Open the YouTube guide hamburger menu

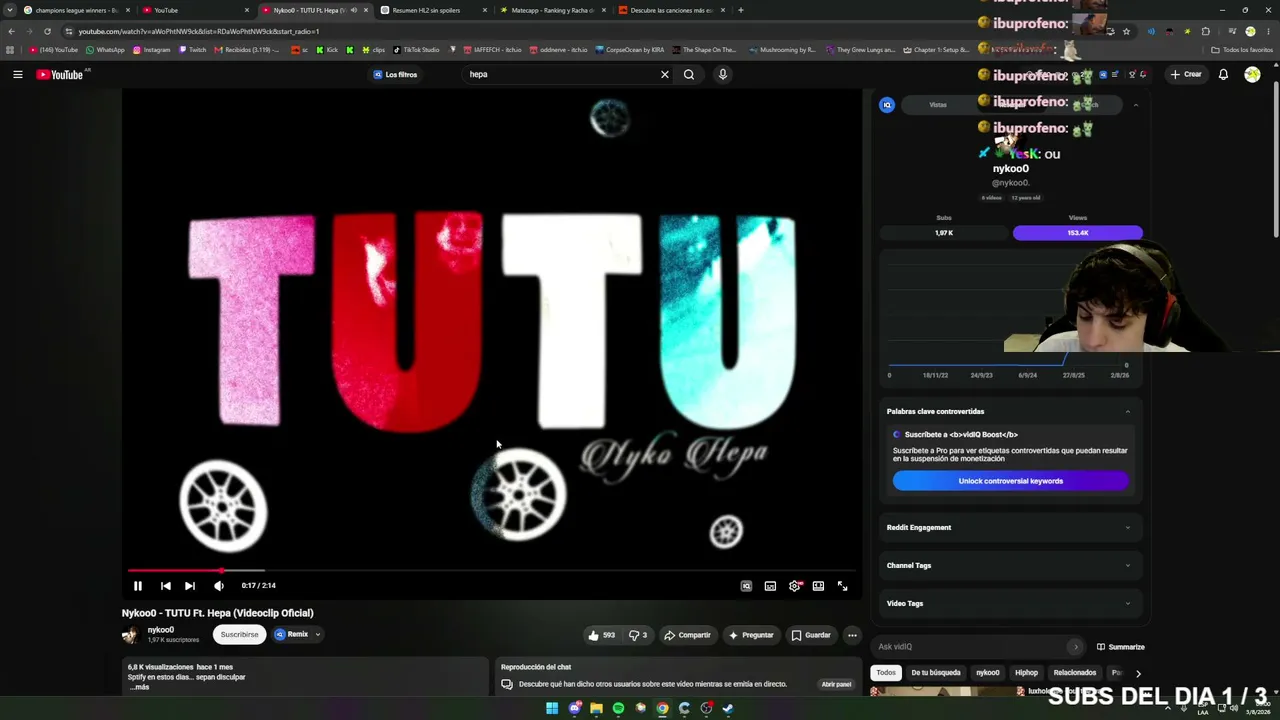17,74
